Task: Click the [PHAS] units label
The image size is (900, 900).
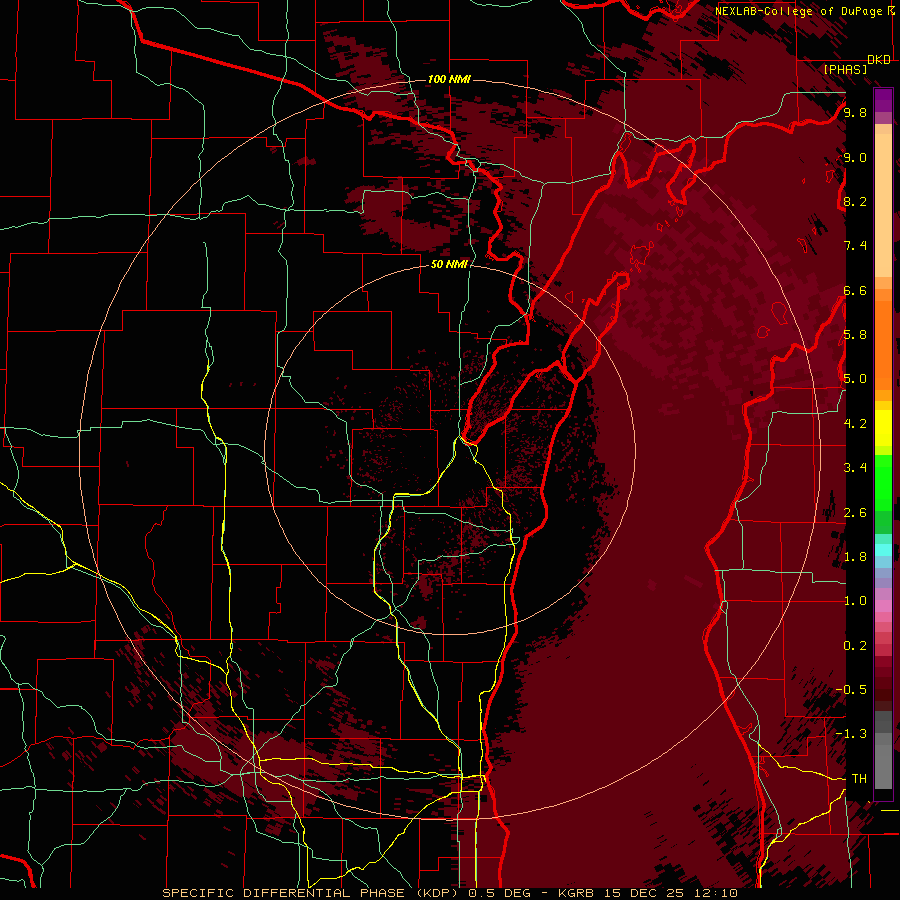Action: pyautogui.click(x=845, y=69)
